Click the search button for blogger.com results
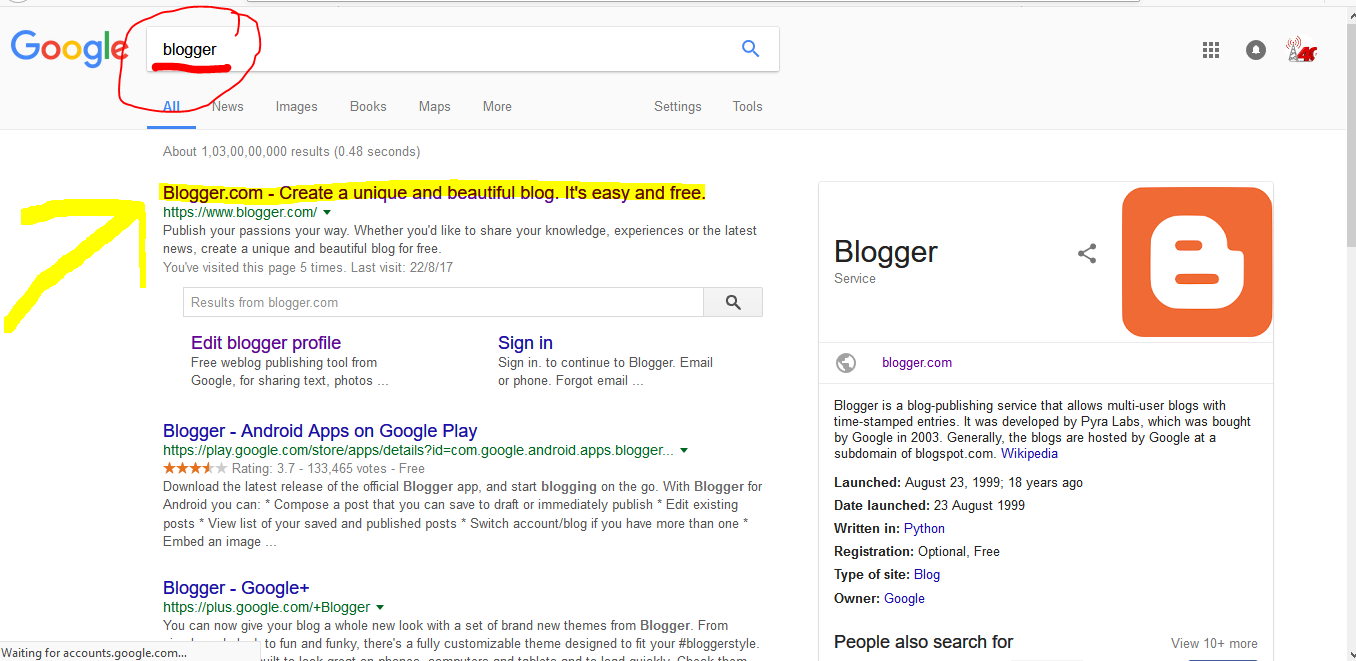 733,302
